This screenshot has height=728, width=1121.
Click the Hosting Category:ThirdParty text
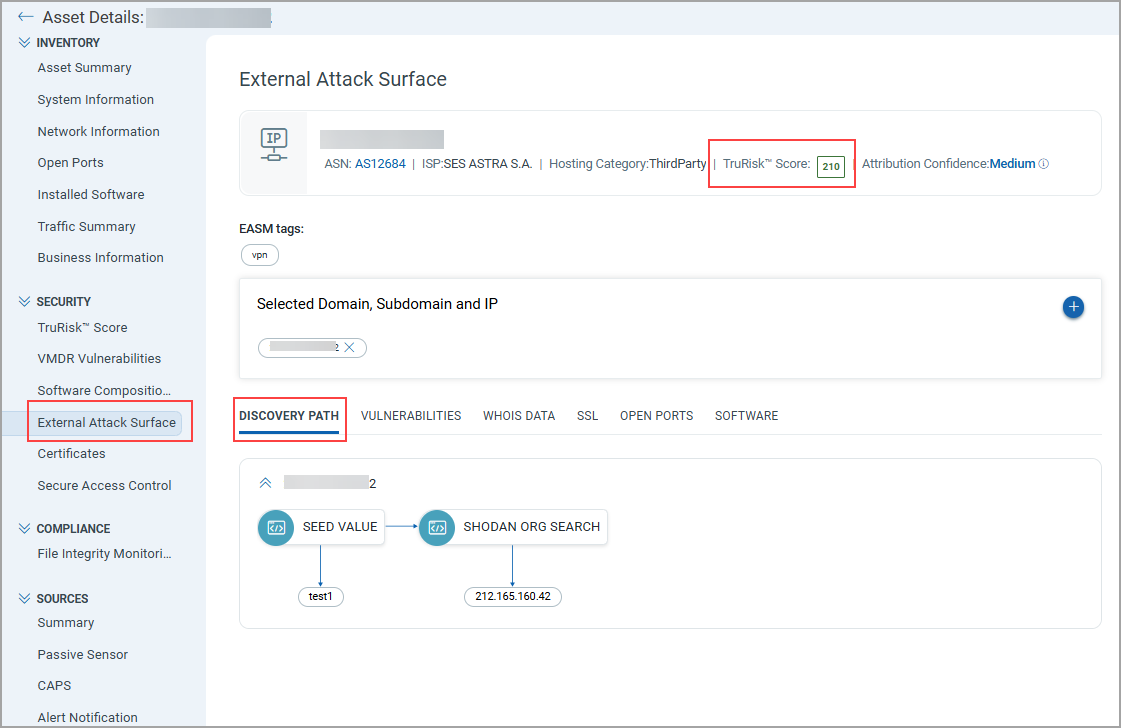[628, 164]
